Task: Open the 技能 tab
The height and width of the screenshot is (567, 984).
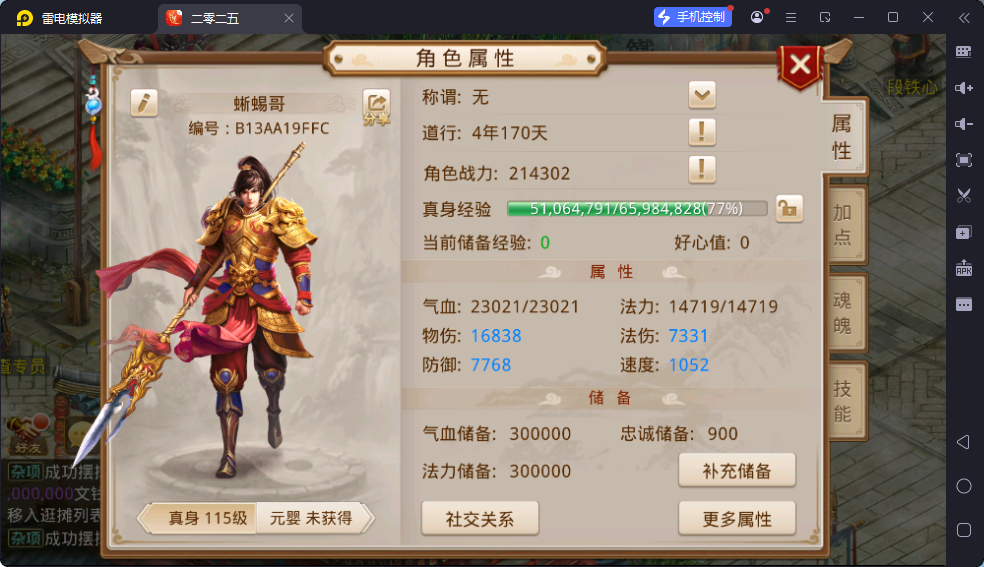Action: pos(843,400)
